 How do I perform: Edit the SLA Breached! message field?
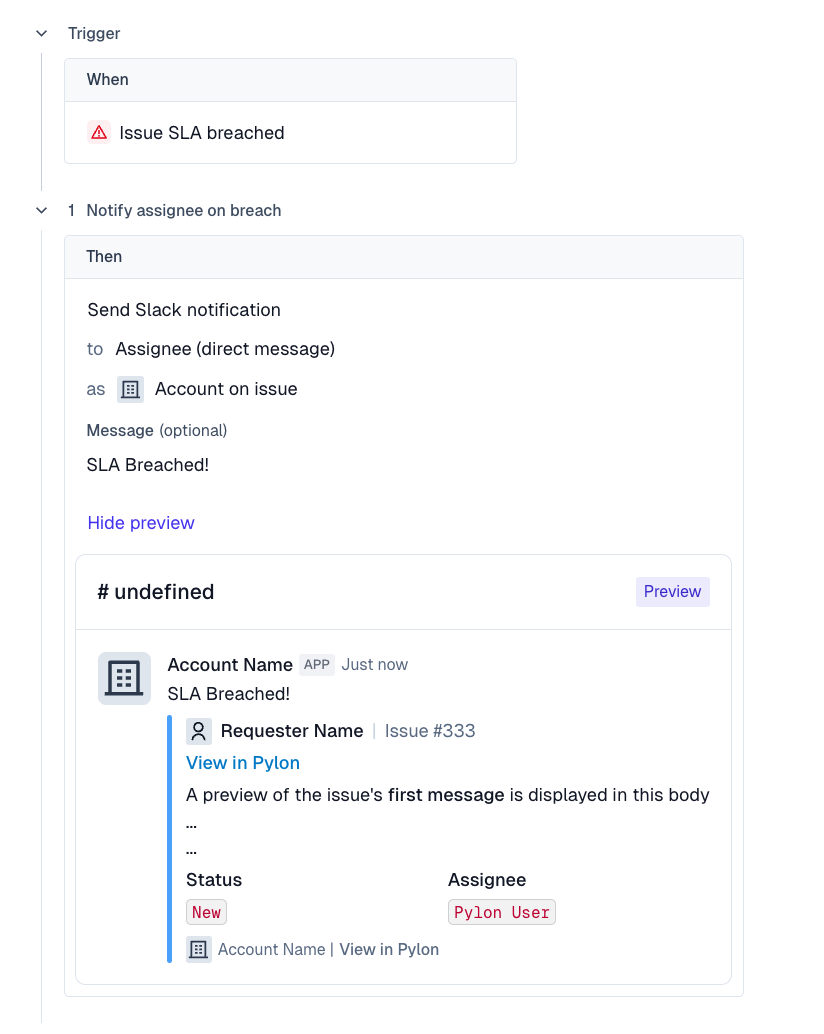(148, 465)
